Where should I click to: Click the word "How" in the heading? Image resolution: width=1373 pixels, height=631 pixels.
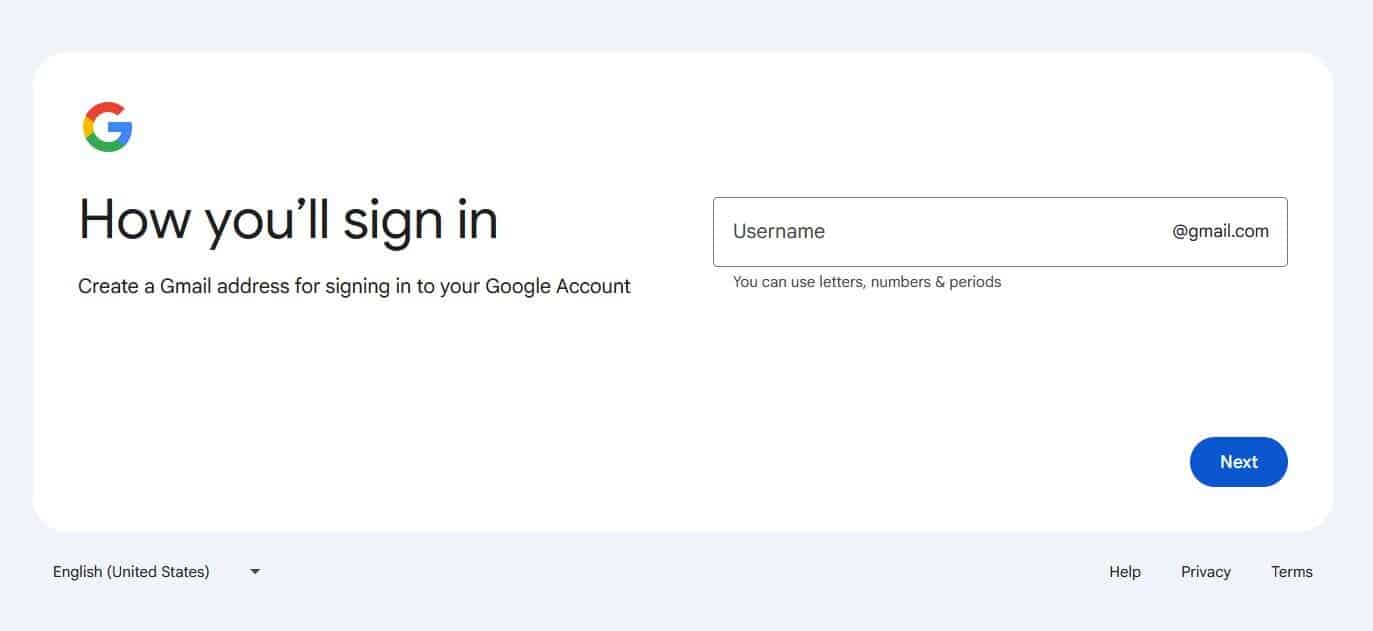click(134, 219)
